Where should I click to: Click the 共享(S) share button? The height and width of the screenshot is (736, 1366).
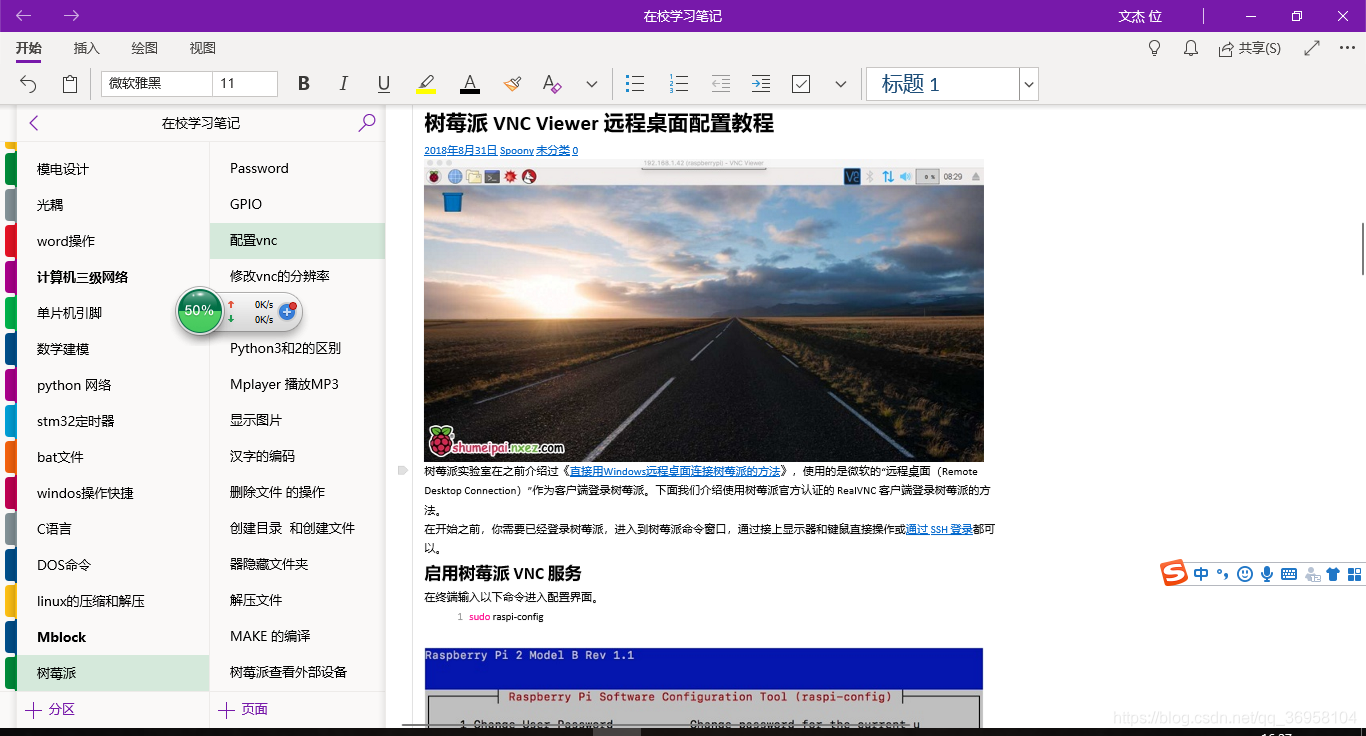1249,48
